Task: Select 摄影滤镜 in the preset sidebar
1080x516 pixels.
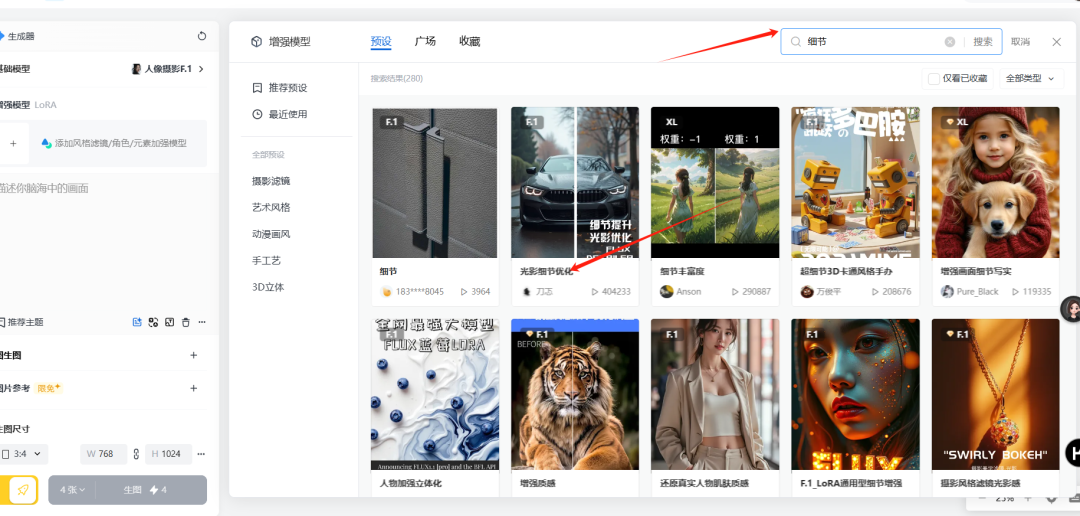Action: click(x=271, y=181)
